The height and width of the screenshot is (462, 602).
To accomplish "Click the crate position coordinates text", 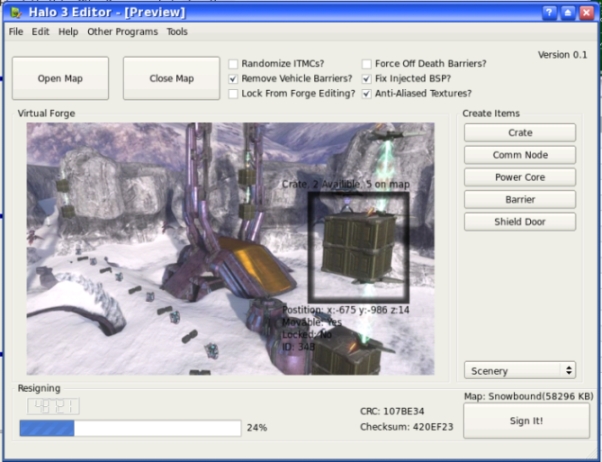I will tap(346, 310).
